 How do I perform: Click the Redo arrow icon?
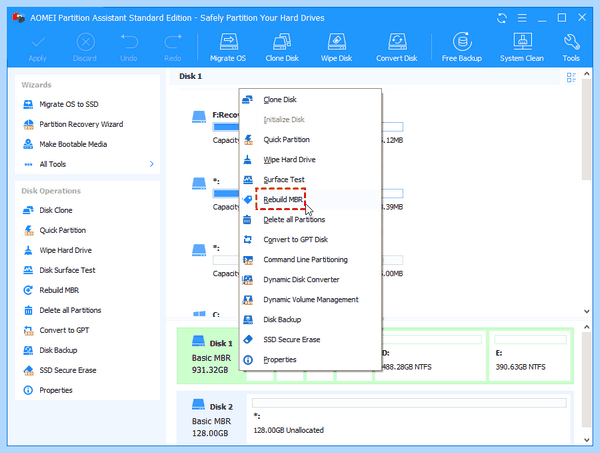pos(173,47)
